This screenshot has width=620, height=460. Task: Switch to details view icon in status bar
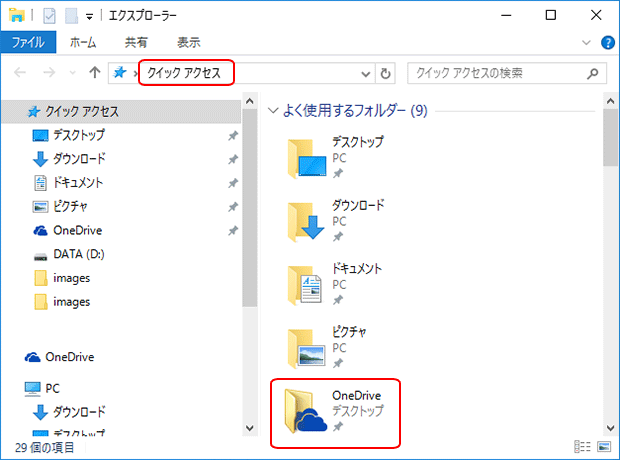click(582, 447)
